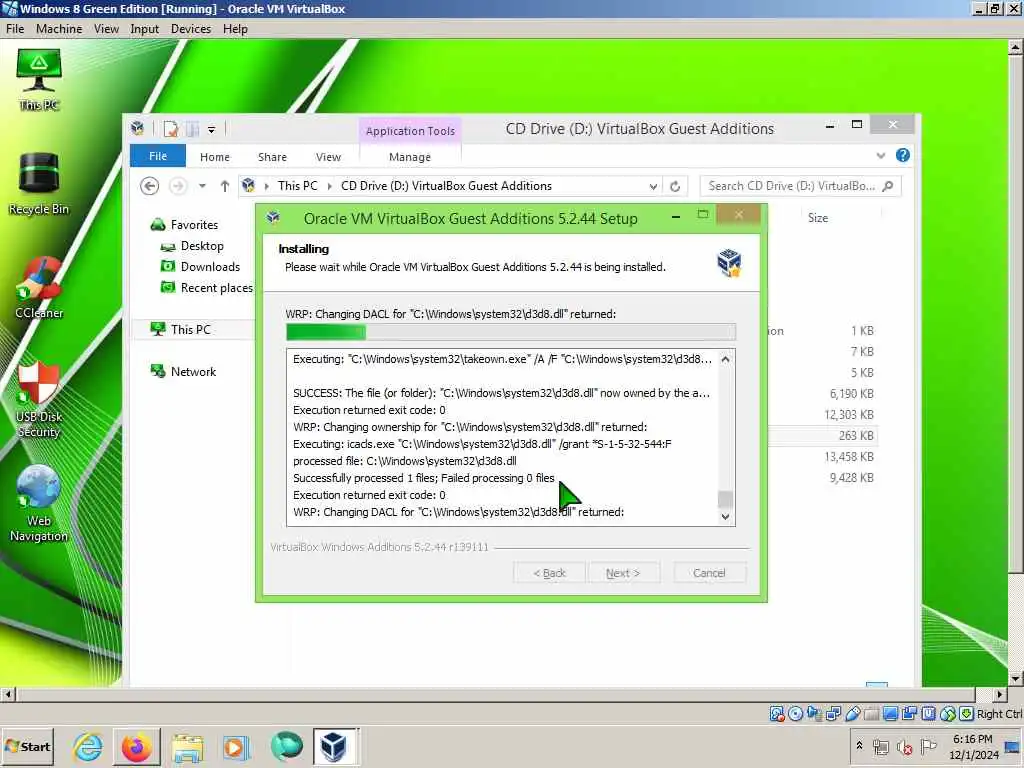
Task: Click the Action Center flag tray icon
Action: pyautogui.click(x=929, y=746)
